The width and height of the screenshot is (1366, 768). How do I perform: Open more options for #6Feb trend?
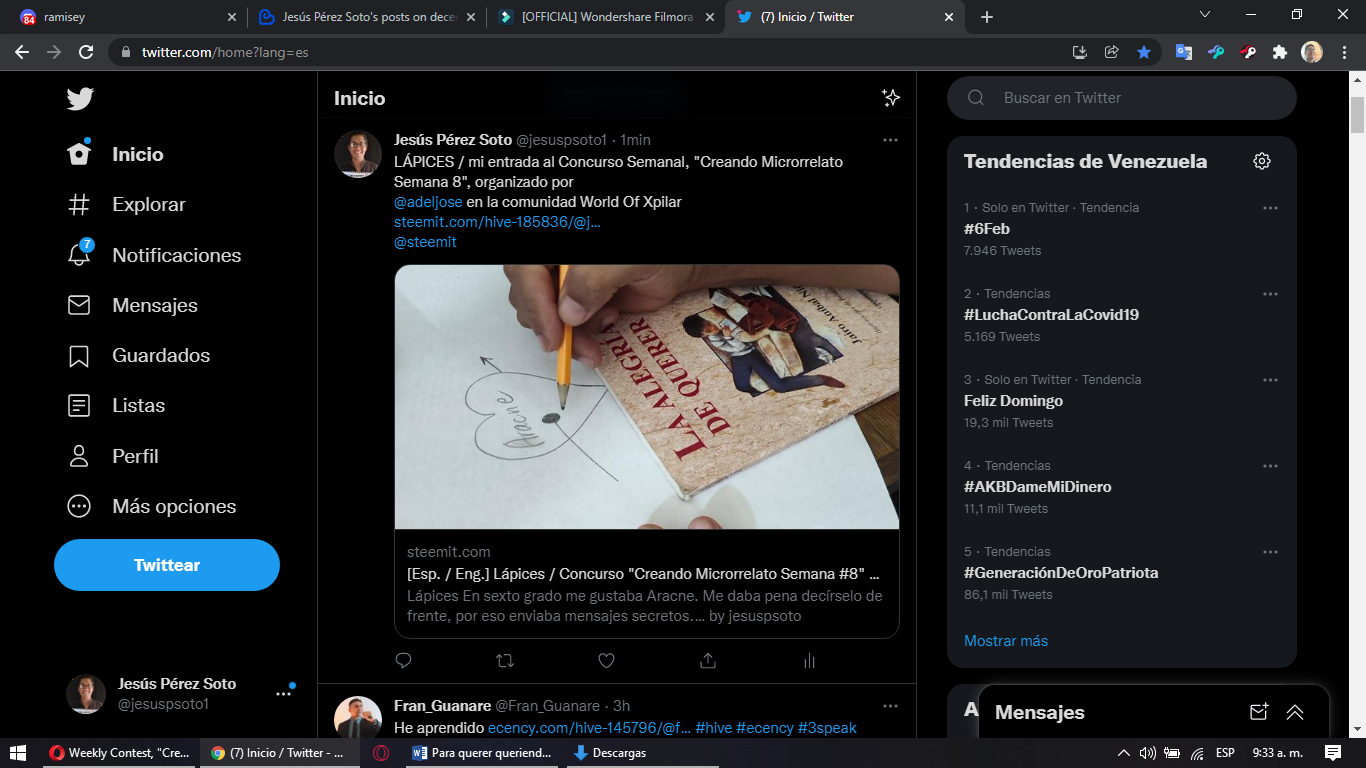pyautogui.click(x=1270, y=208)
